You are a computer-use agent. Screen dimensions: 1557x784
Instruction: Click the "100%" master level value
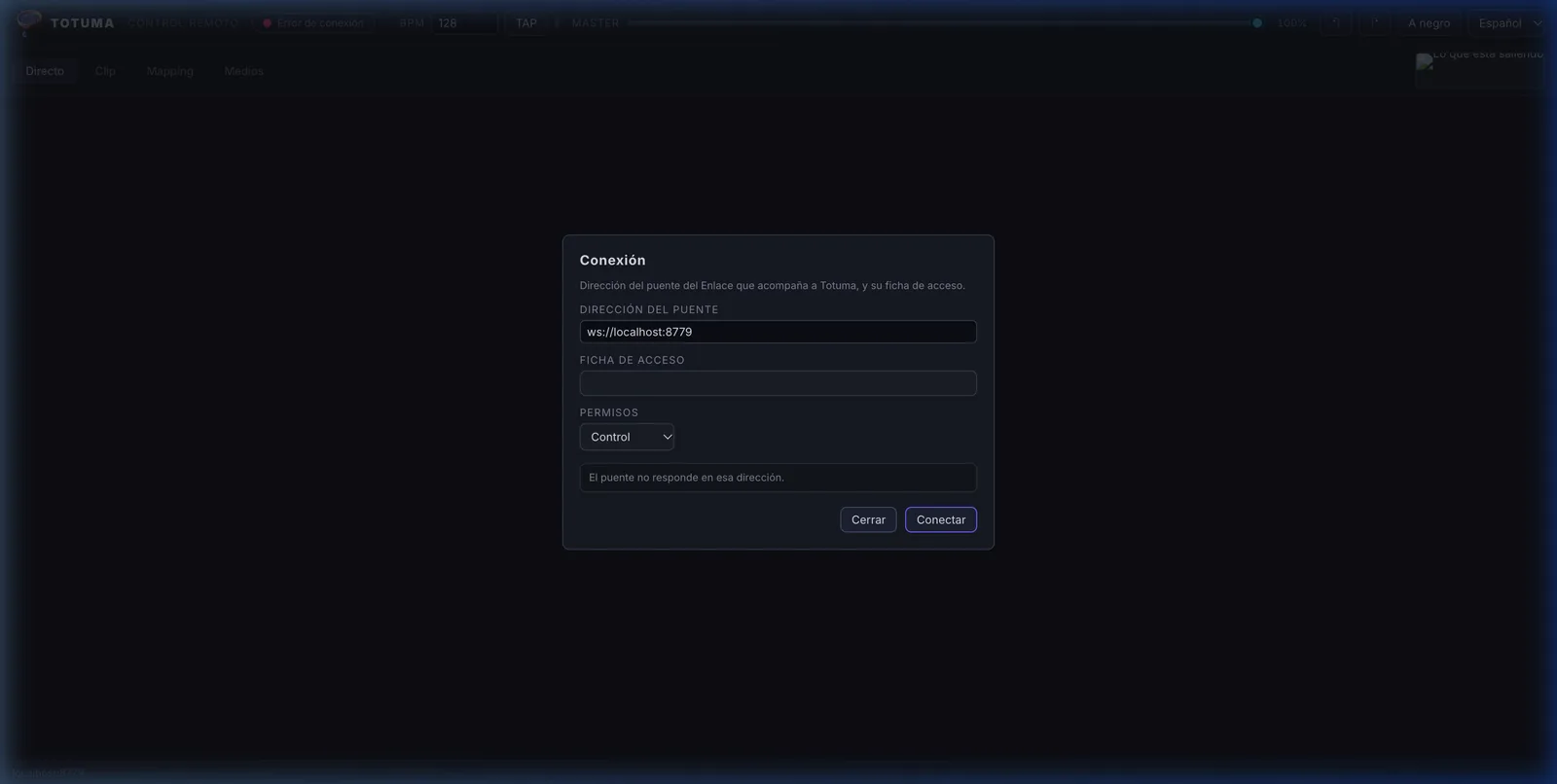coord(1292,23)
